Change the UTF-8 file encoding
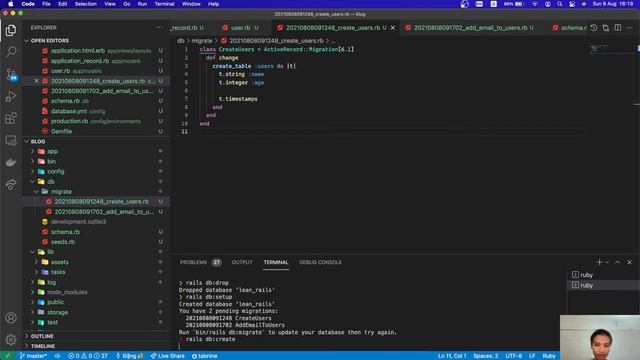The height and width of the screenshot is (360, 640). tap(513, 356)
